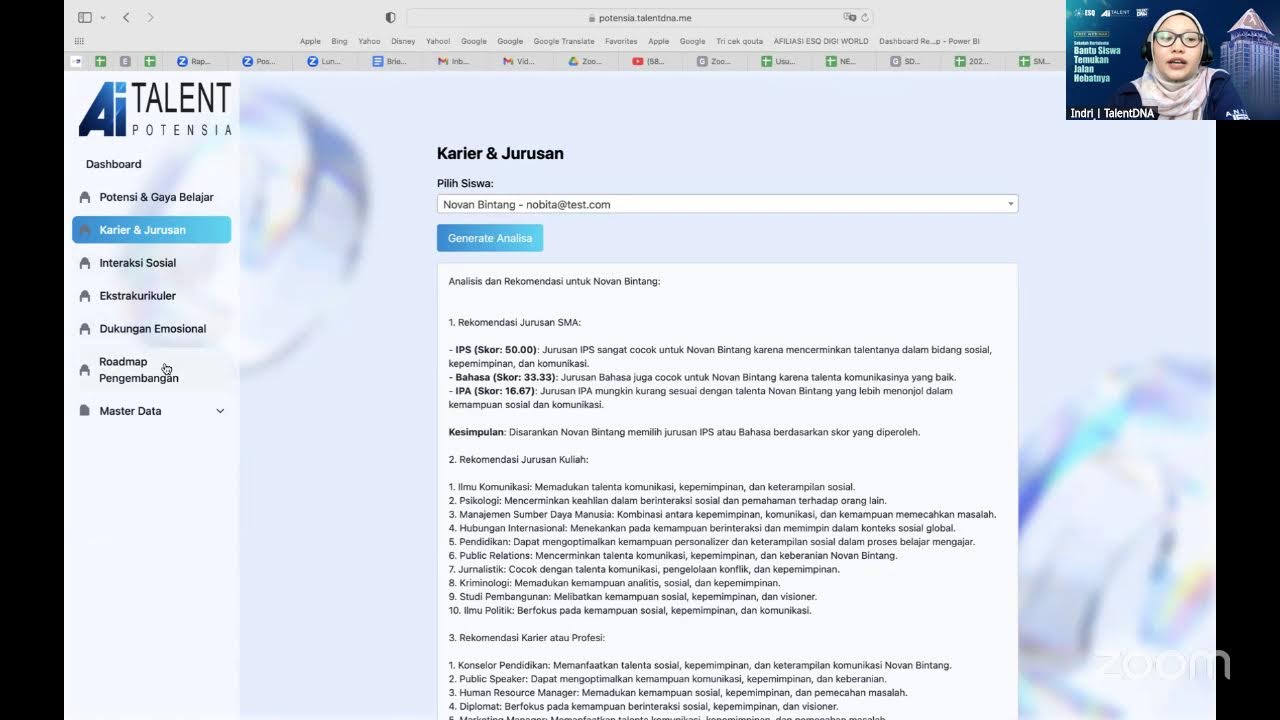Click the 'Kesimpulan' bold text
The width and height of the screenshot is (1280, 720).
pyautogui.click(x=476, y=432)
